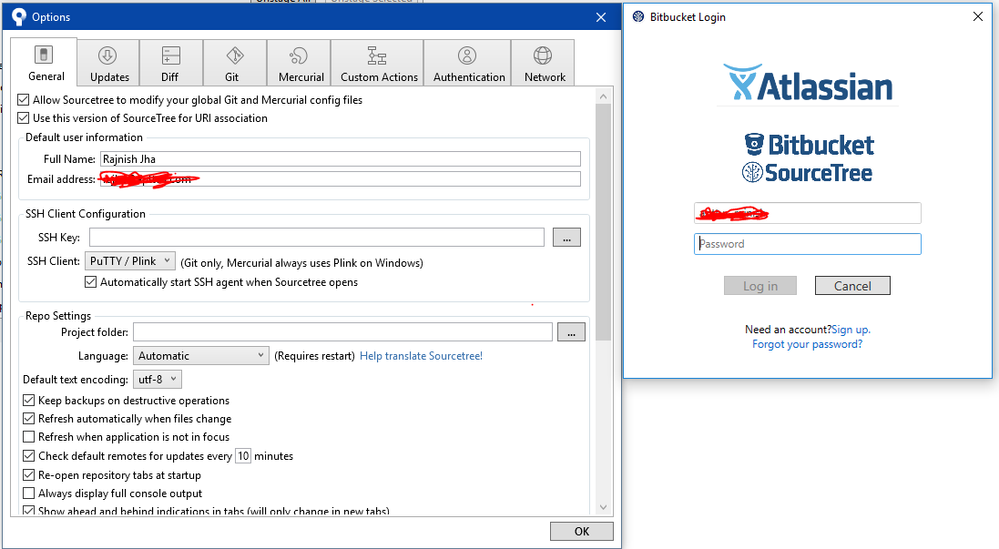Open the Diff tab icon
Image resolution: width=999 pixels, height=549 pixels.
click(x=171, y=56)
